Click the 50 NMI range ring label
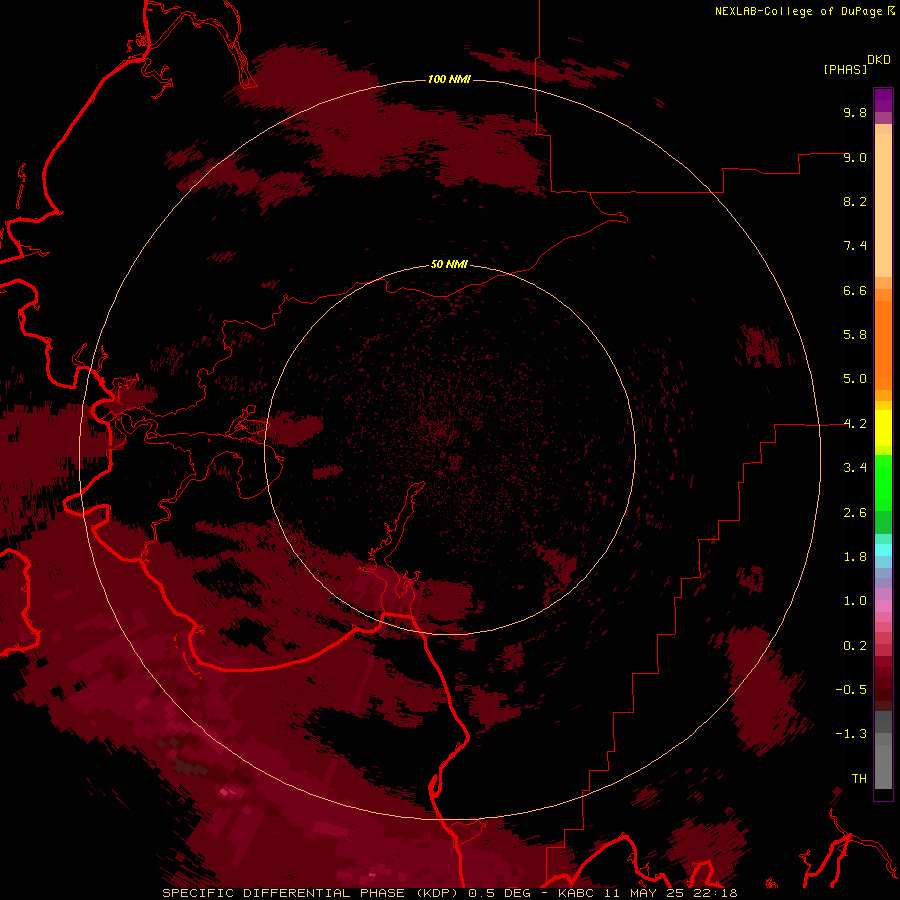Screen dimensions: 900x900 449,264
